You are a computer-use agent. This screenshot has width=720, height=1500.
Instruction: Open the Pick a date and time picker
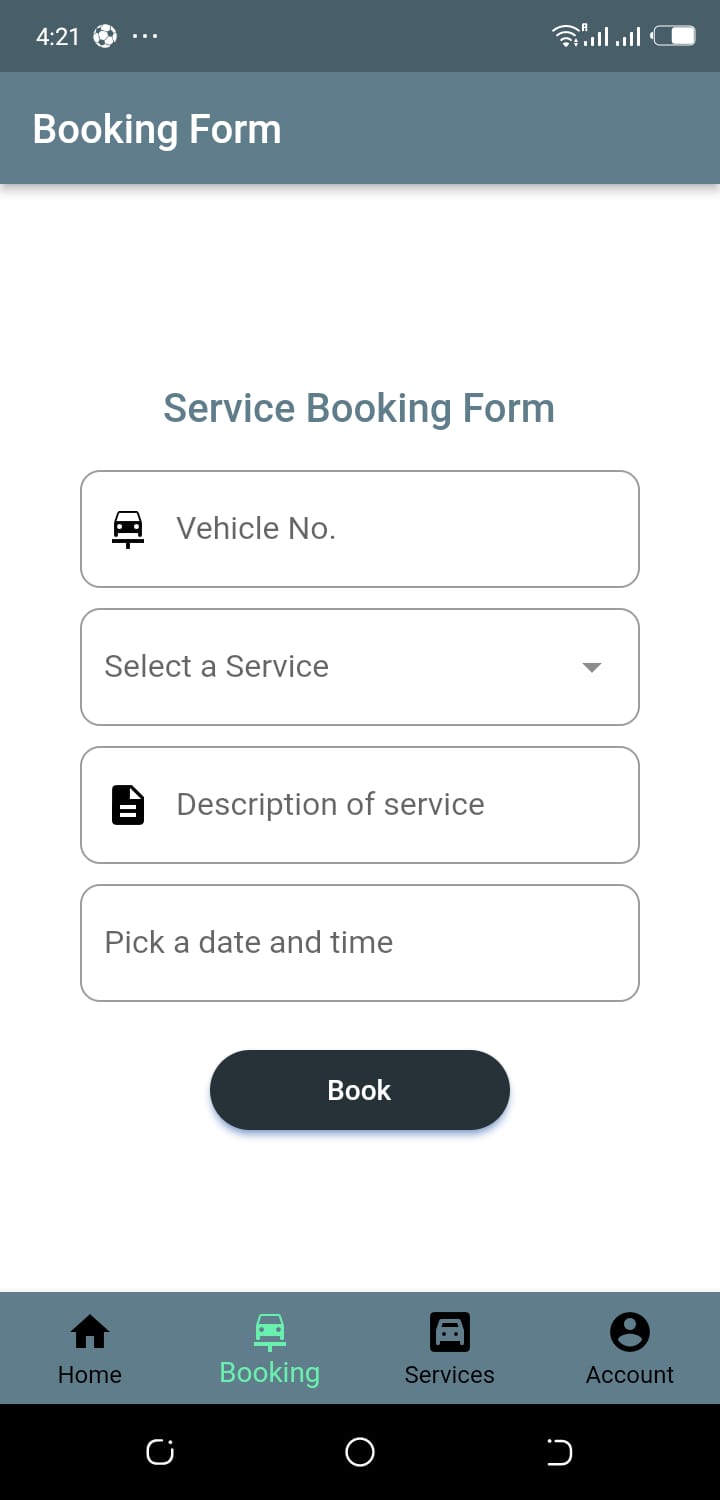point(360,943)
